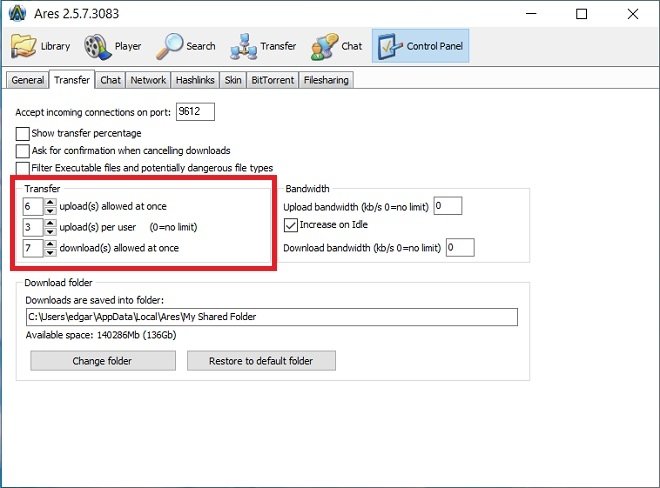Open the Search section
Screen dimensions: 660x488
point(185,46)
